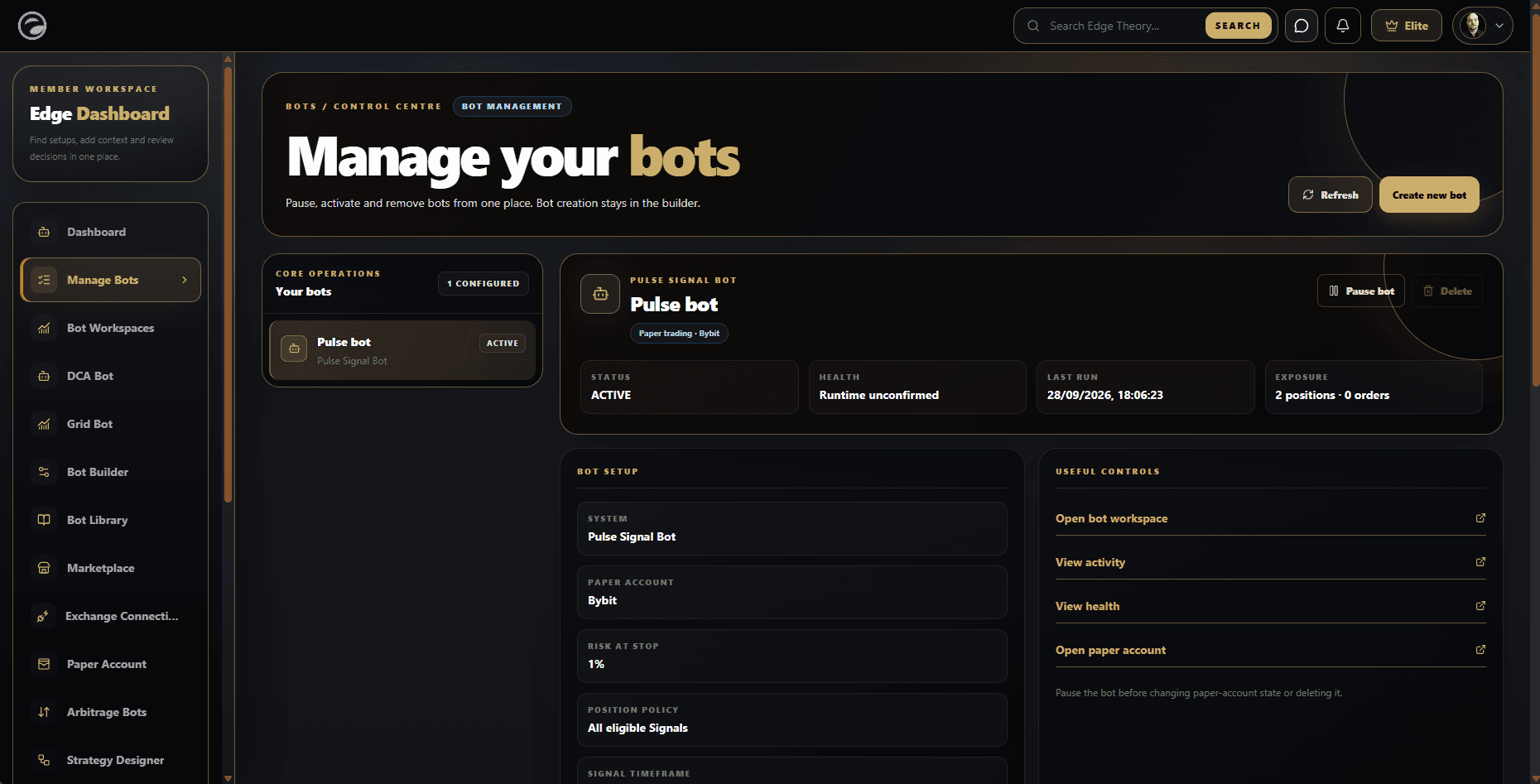Click the Grid Bot chart icon

(x=44, y=424)
